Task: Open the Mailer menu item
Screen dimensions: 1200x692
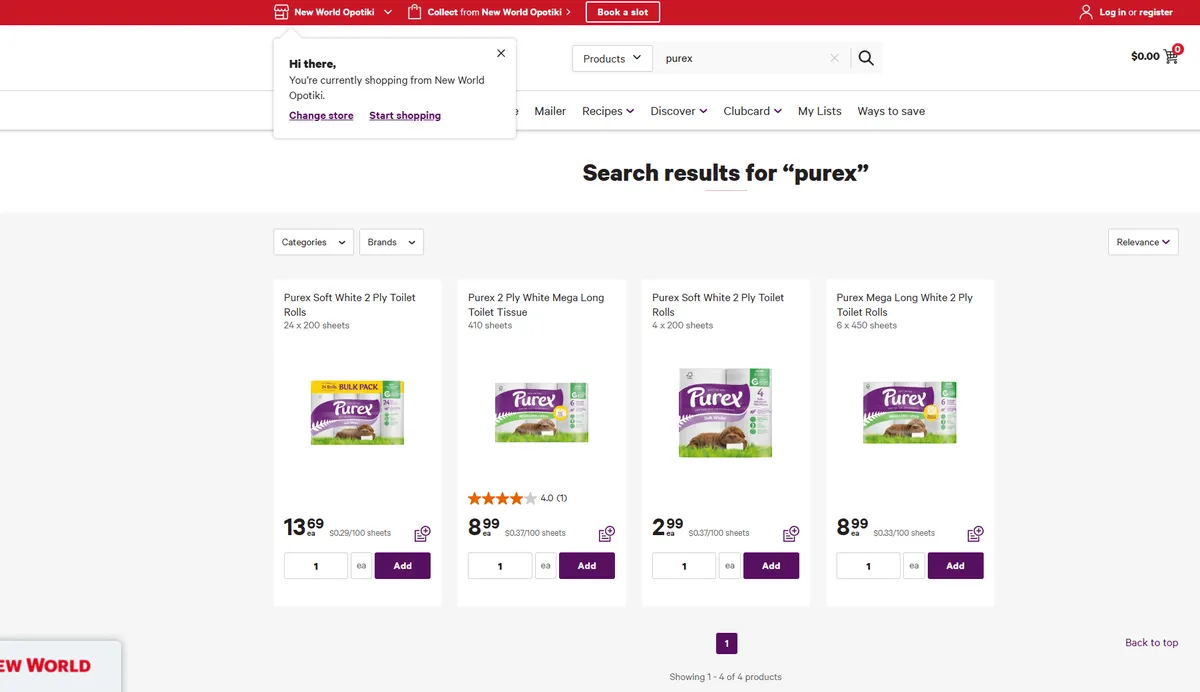Action: 550,111
